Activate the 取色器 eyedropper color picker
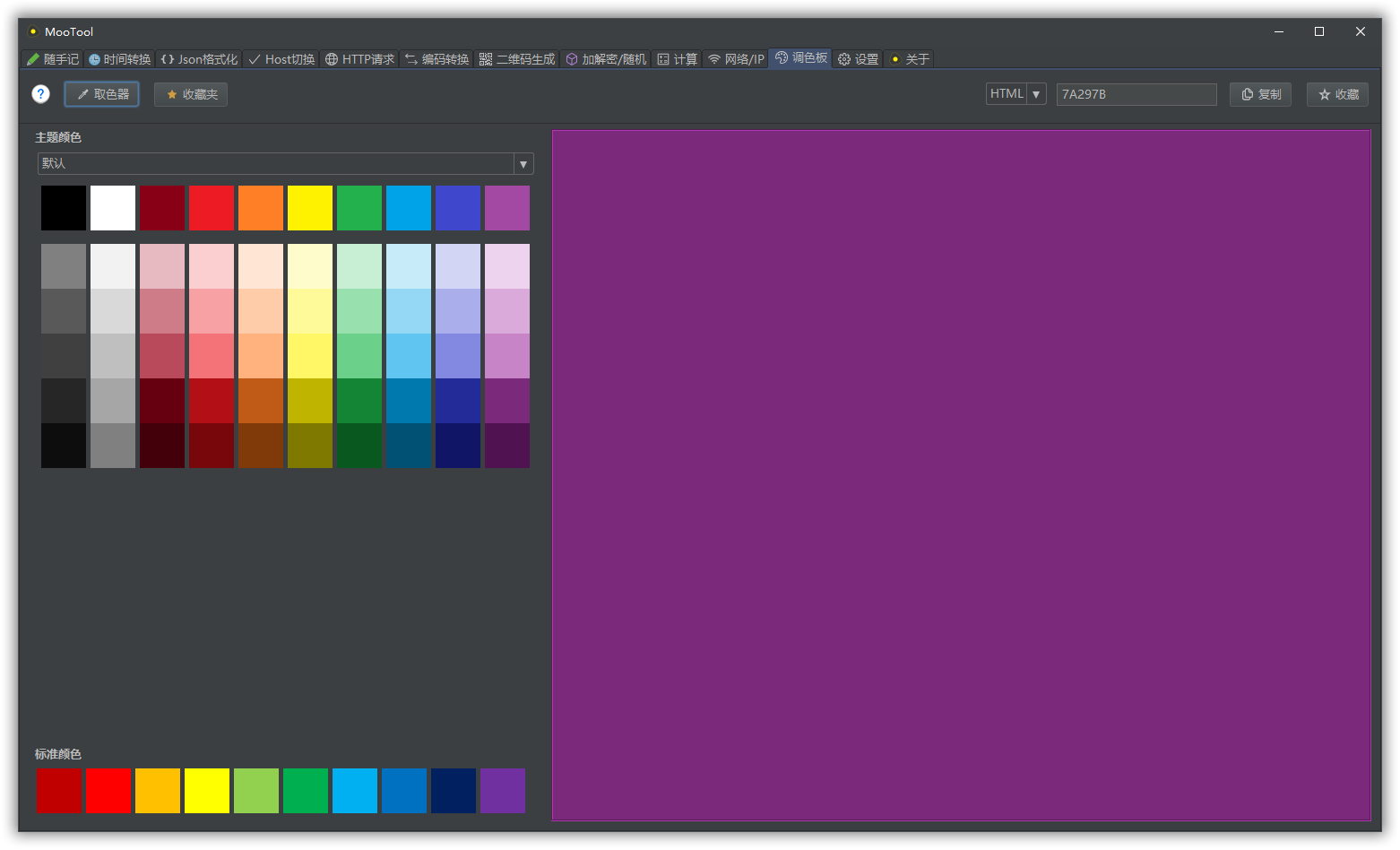This screenshot has width=1400, height=850. [101, 94]
